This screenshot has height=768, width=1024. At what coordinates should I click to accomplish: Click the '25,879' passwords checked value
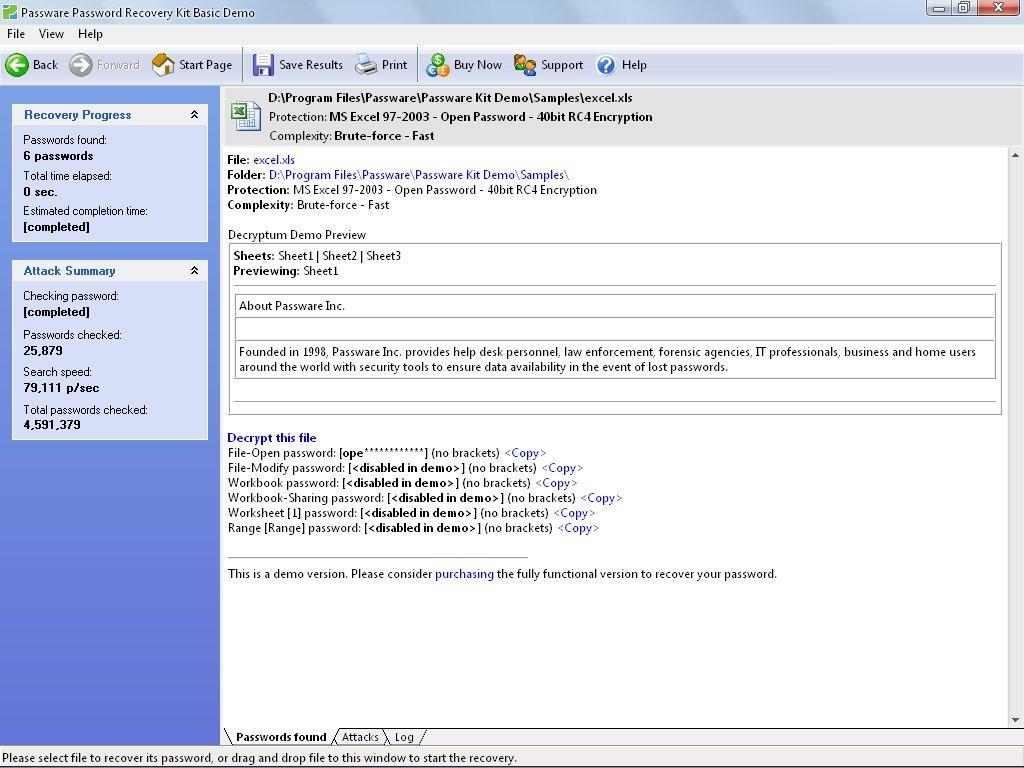[43, 350]
